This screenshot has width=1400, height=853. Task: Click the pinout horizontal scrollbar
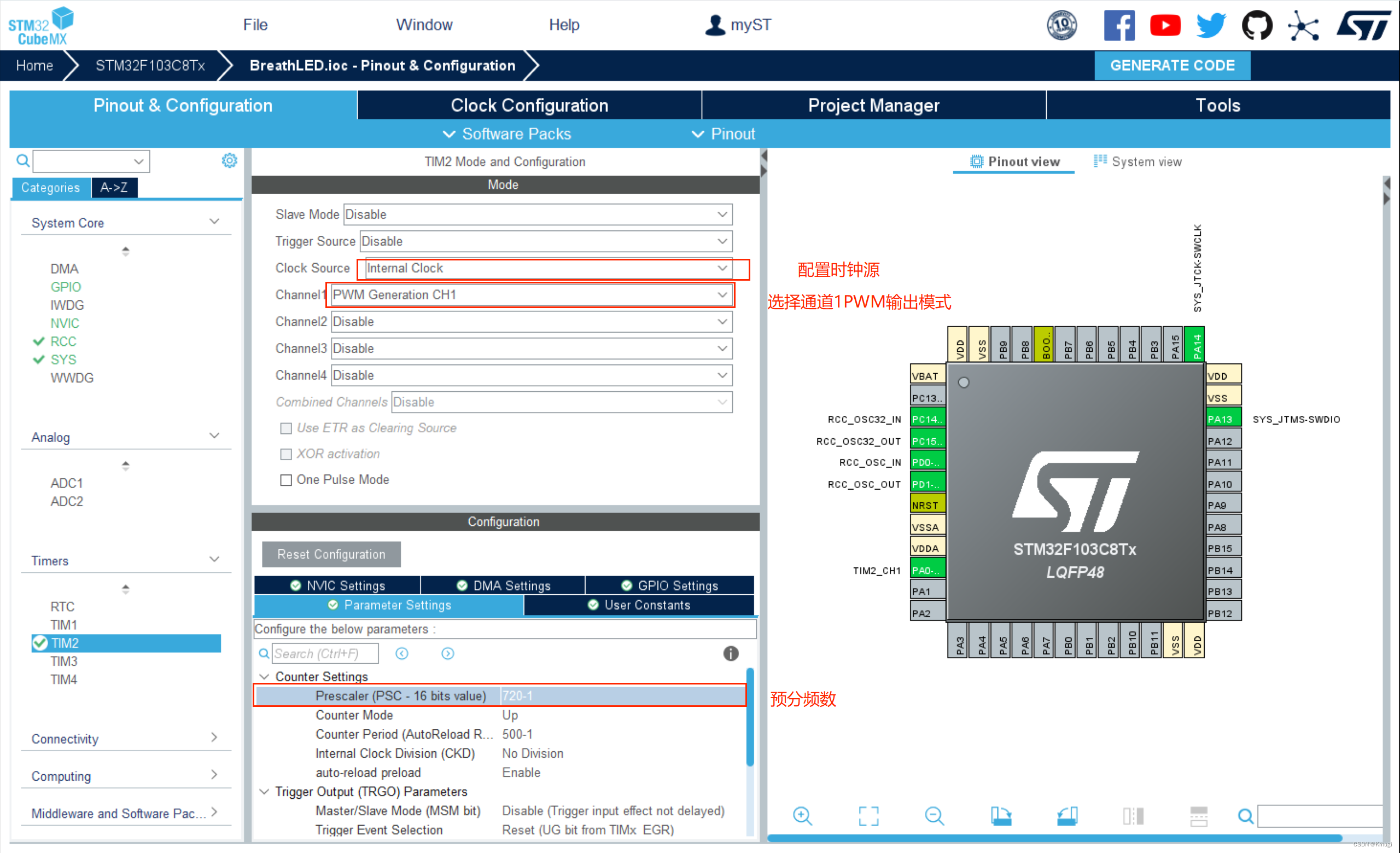[1054, 838]
